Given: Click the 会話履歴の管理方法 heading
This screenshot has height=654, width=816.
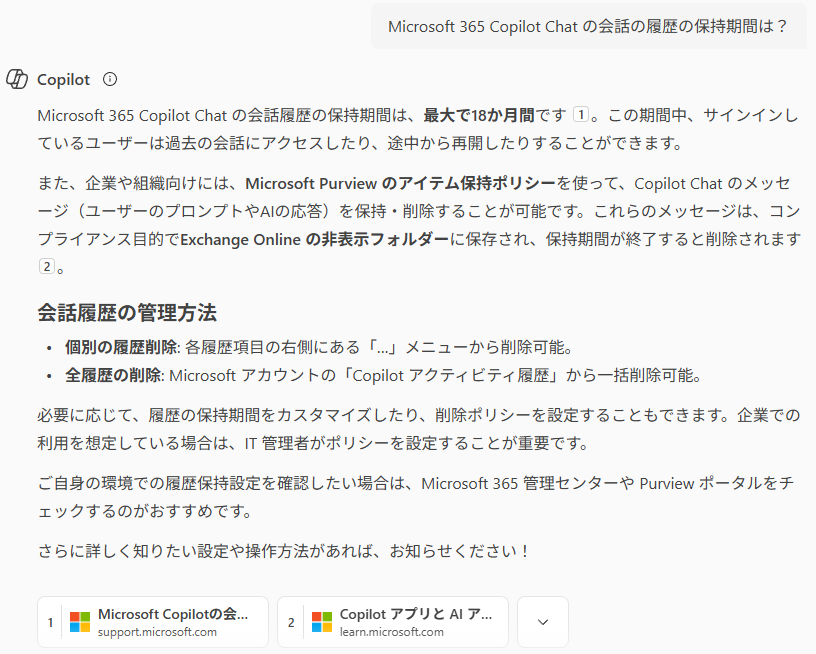Looking at the screenshot, I should pos(127,313).
